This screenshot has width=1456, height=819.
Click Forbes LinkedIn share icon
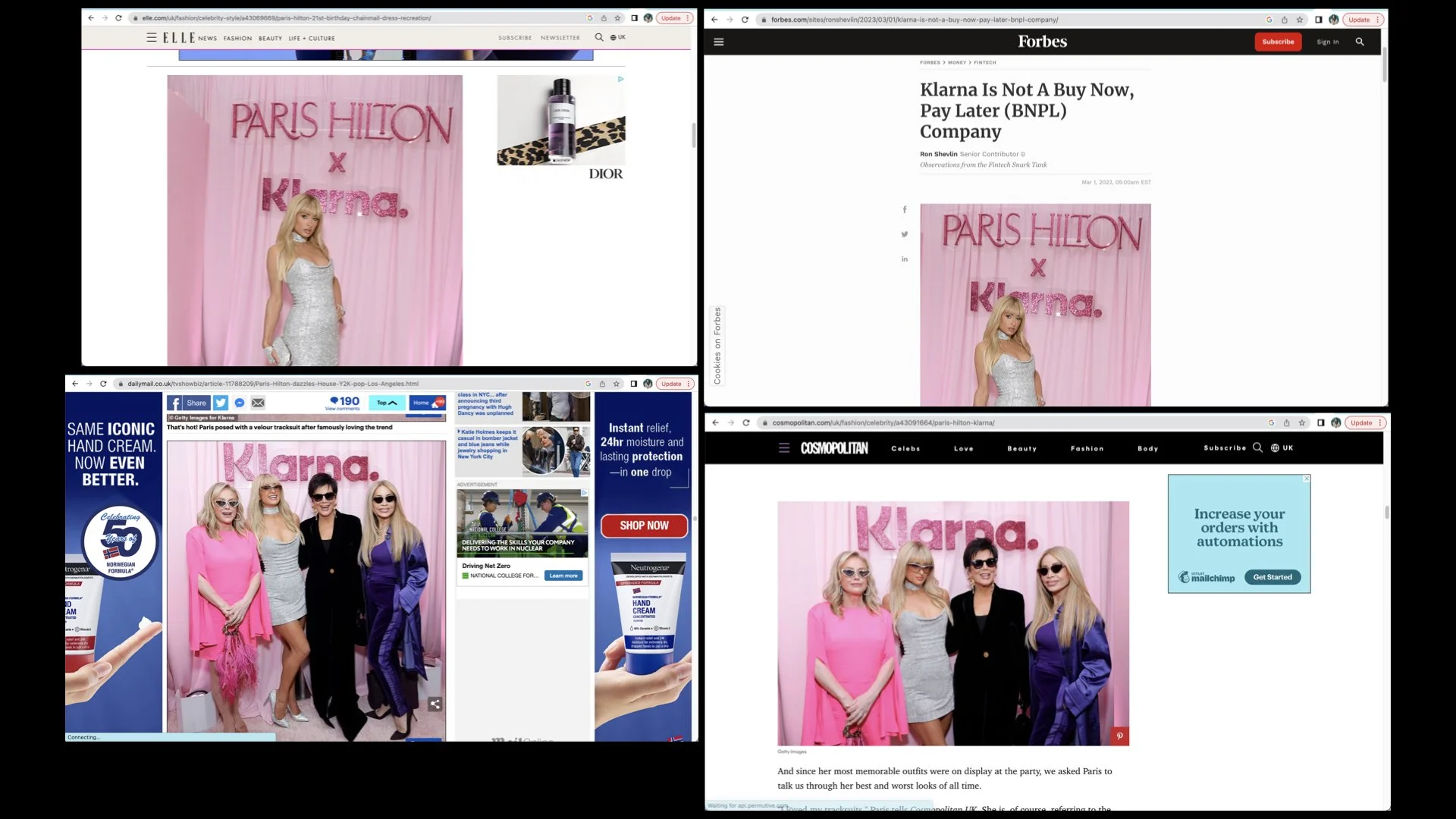(x=904, y=259)
